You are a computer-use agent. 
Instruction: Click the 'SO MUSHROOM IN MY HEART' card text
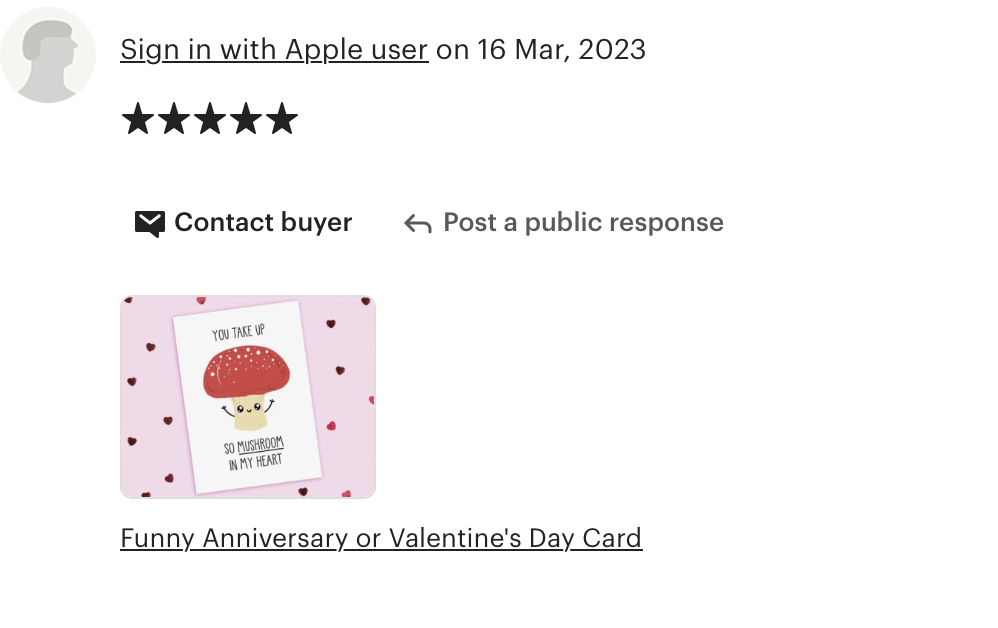[x=254, y=453]
